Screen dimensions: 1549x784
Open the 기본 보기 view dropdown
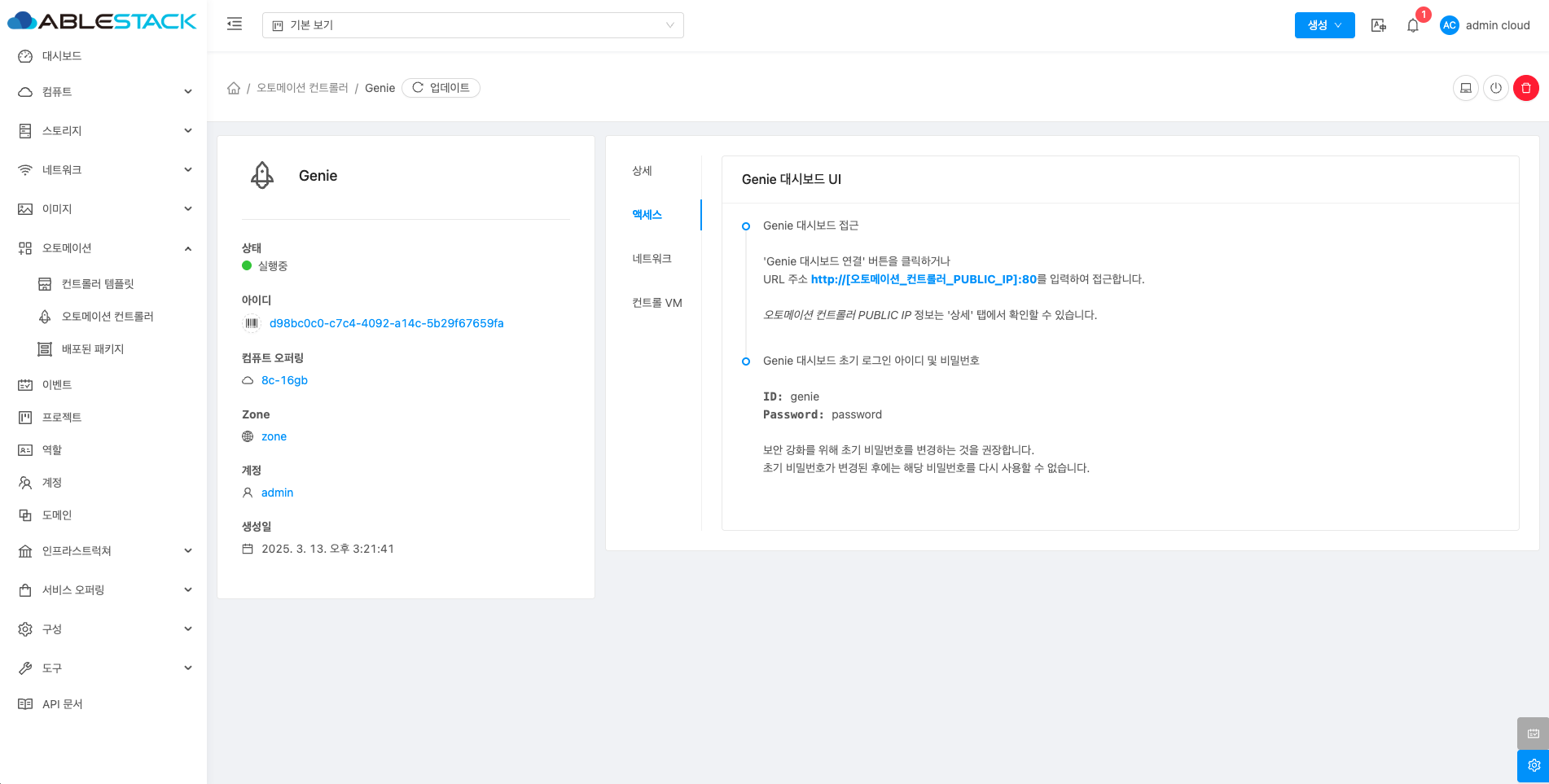click(473, 25)
